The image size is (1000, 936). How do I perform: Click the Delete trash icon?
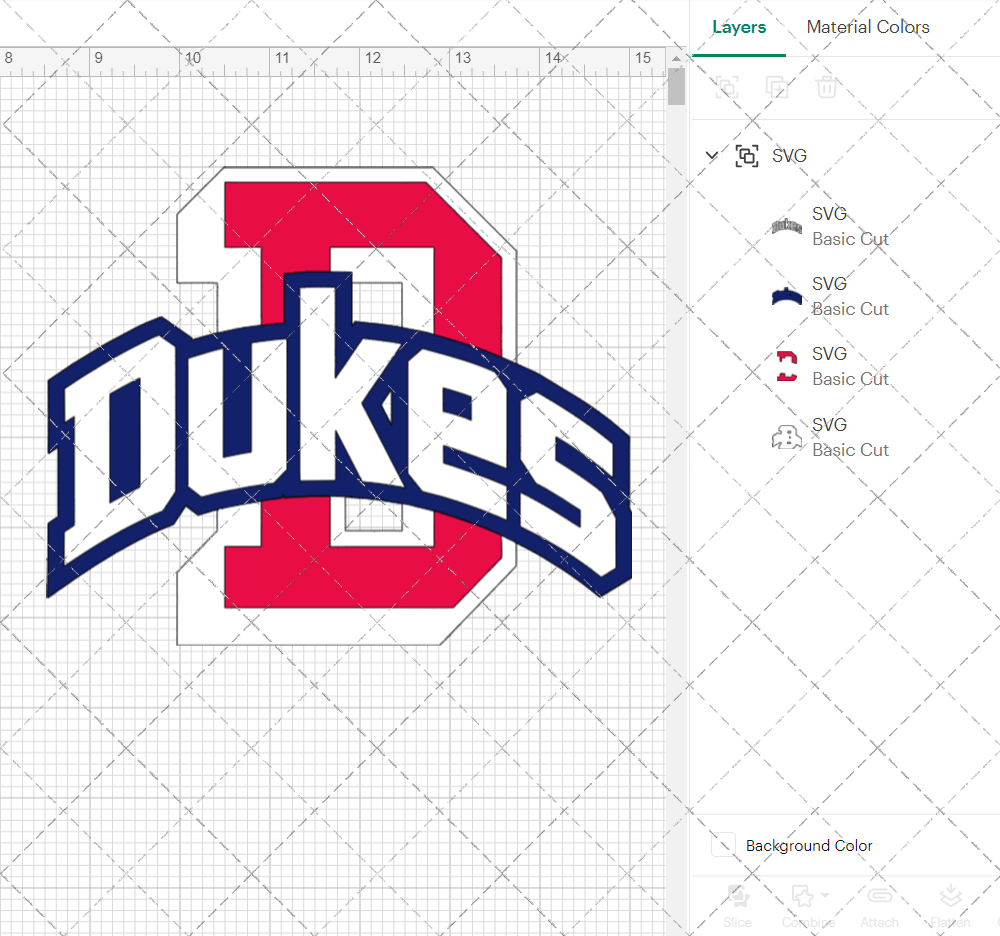[826, 87]
